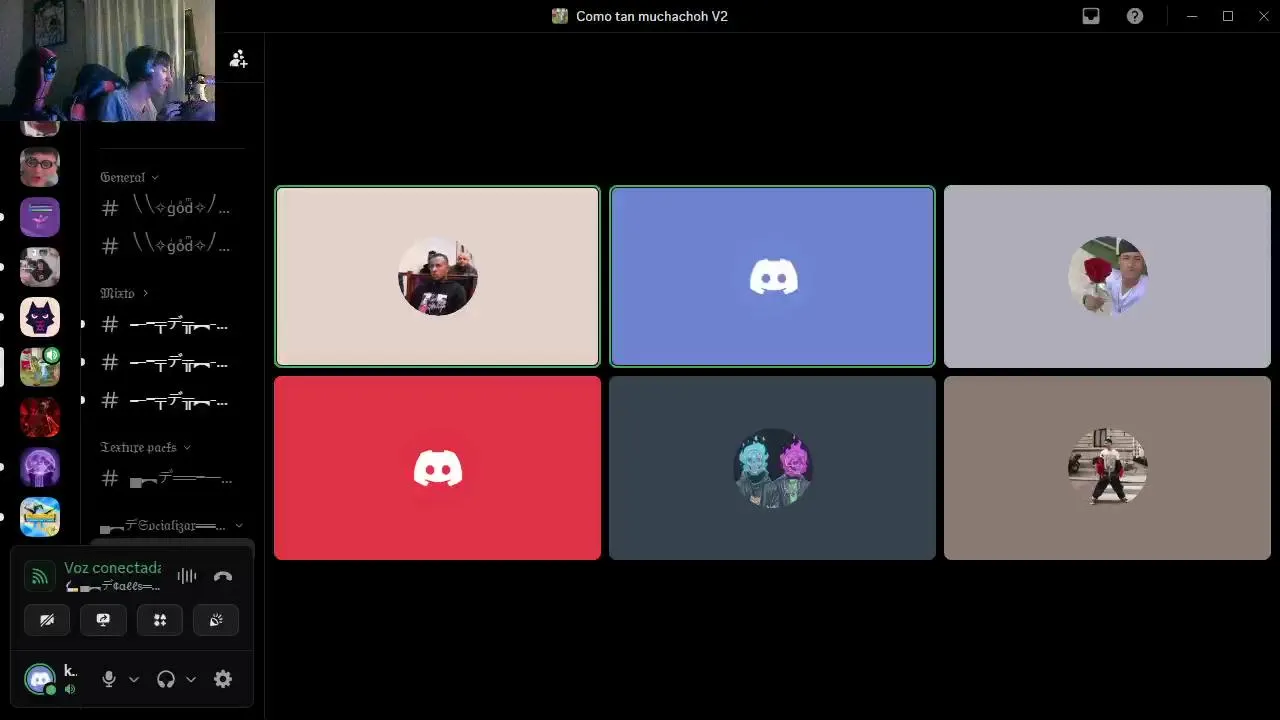Screen dimensions: 1280x720
Task: Maximize the Discord window
Action: (x=1228, y=16)
